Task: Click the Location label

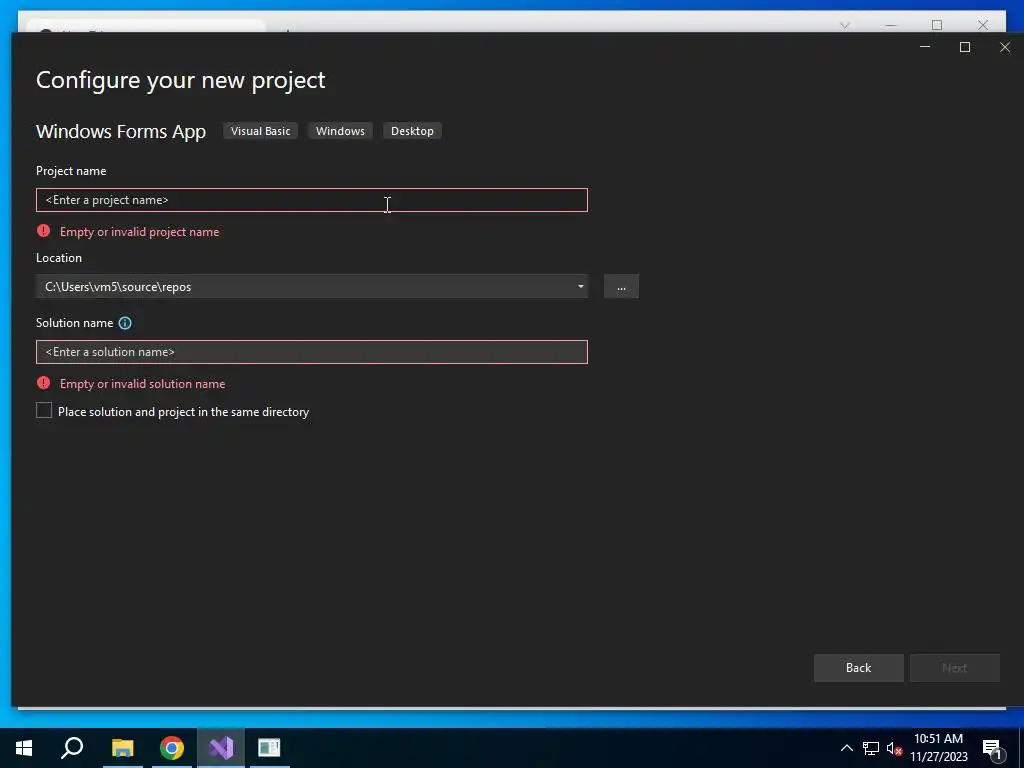Action: (59, 257)
